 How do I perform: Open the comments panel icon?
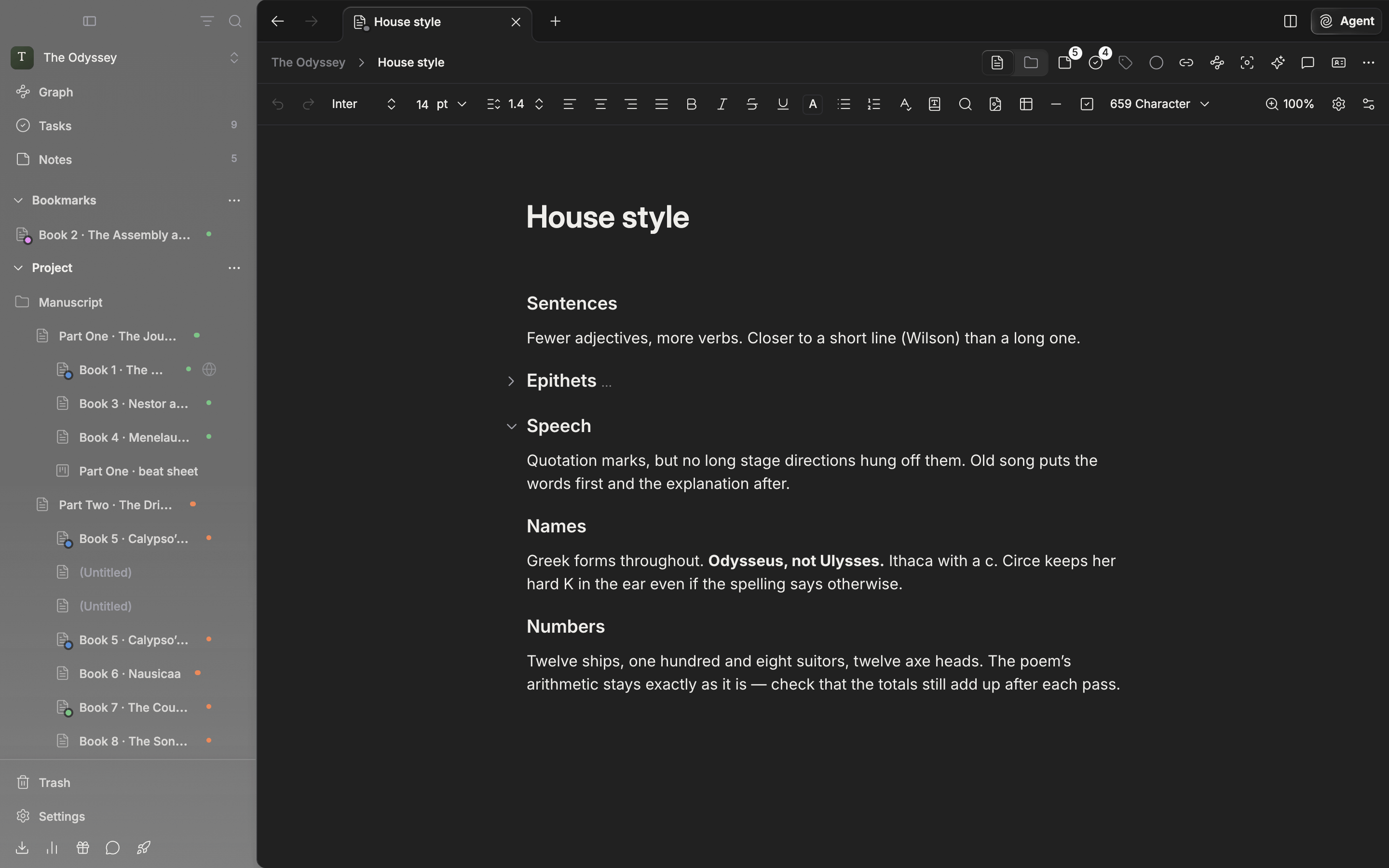1307,63
